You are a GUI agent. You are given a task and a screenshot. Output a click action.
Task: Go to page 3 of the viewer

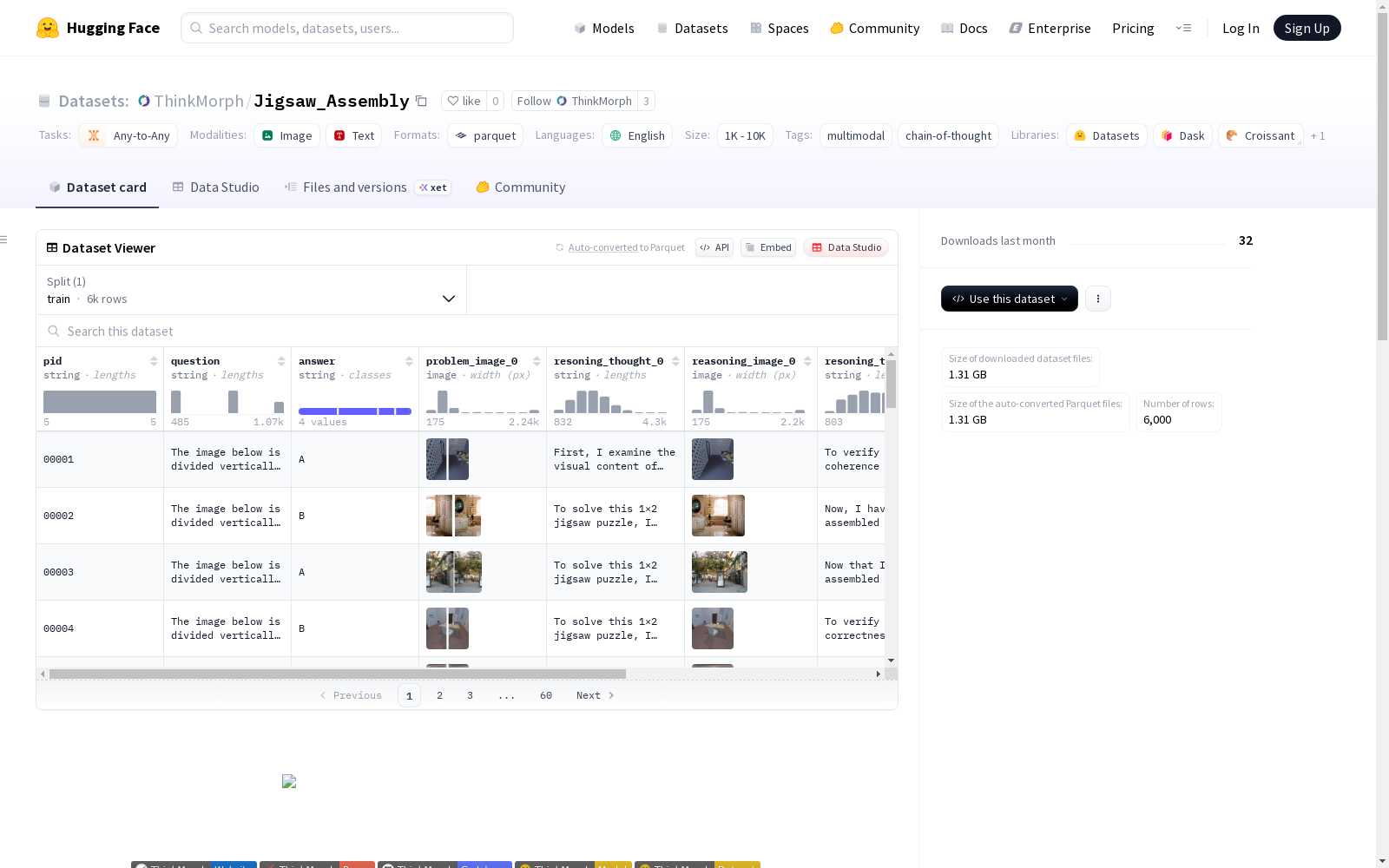(471, 695)
